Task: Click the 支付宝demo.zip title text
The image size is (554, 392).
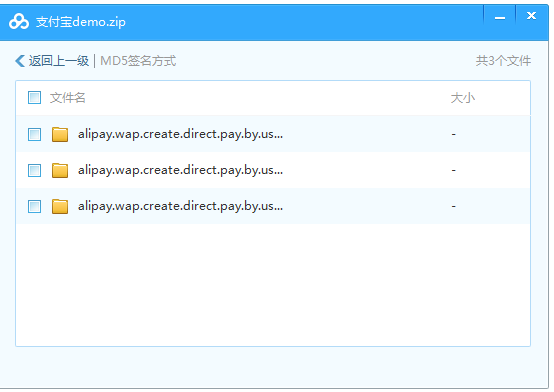Action: [81, 22]
